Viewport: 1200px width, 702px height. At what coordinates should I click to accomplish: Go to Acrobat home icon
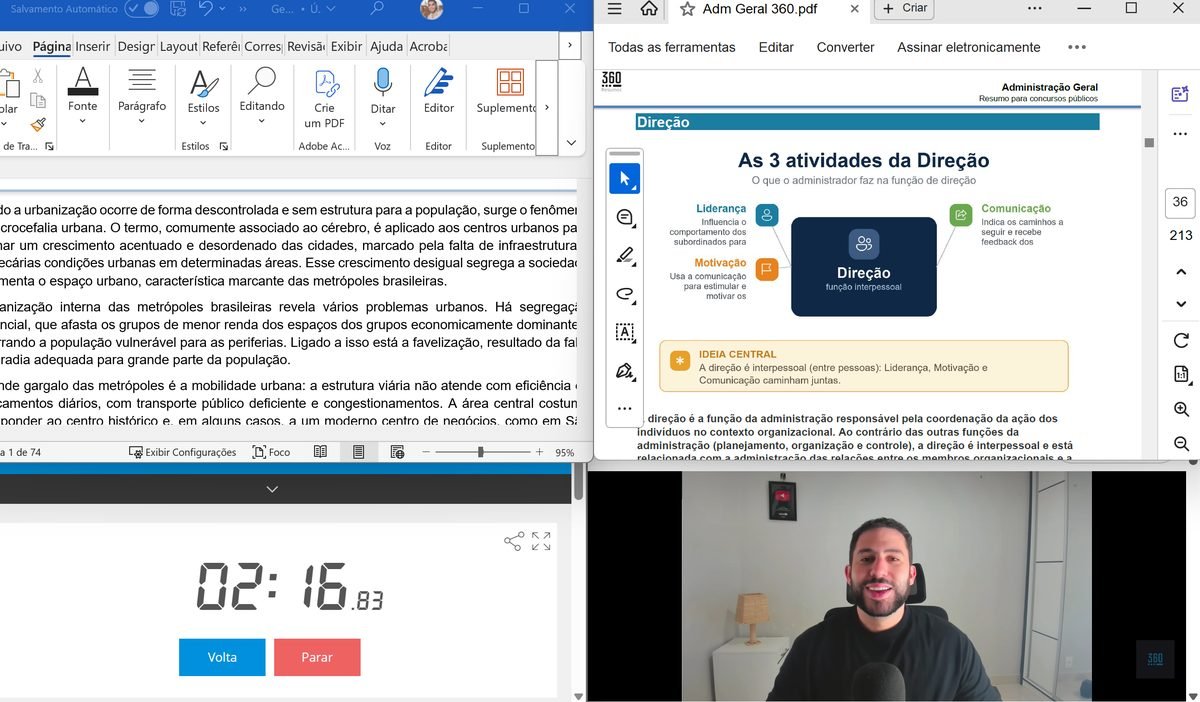pyautogui.click(x=649, y=9)
